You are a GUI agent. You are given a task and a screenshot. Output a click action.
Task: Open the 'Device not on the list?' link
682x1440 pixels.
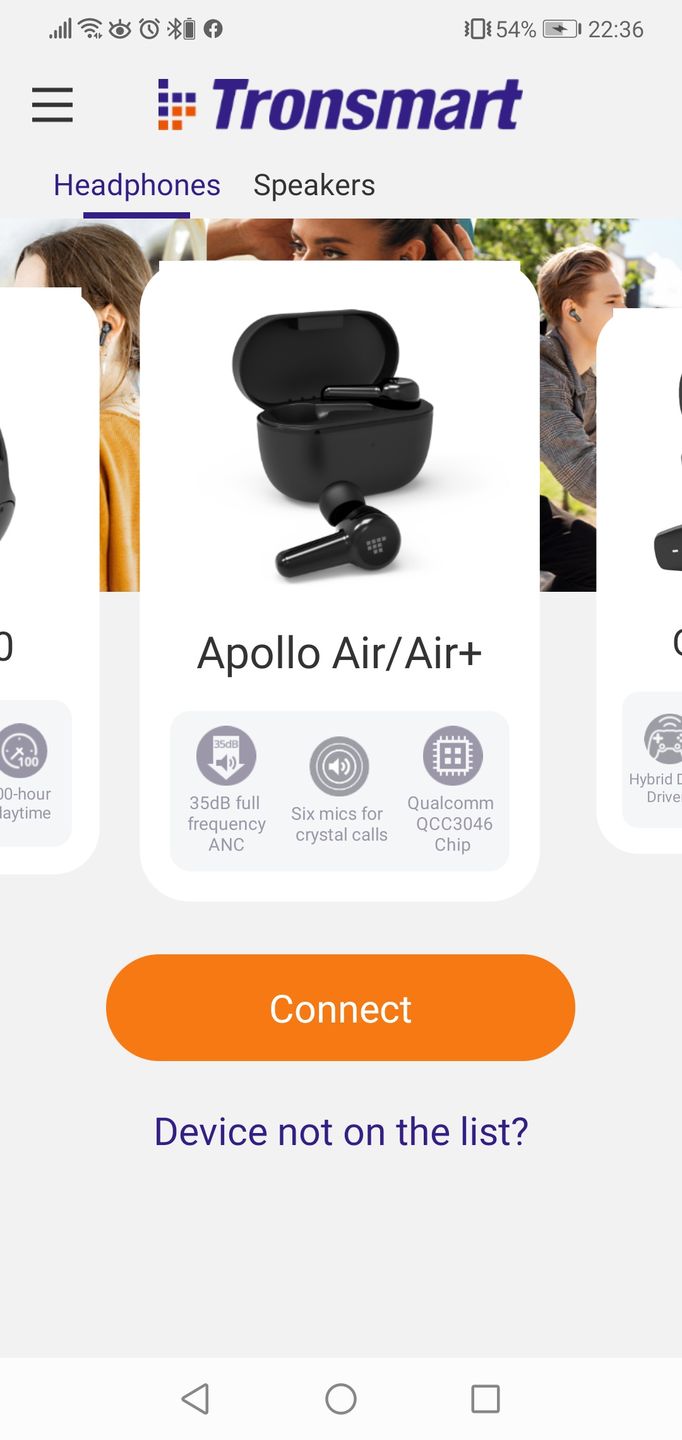(341, 1131)
